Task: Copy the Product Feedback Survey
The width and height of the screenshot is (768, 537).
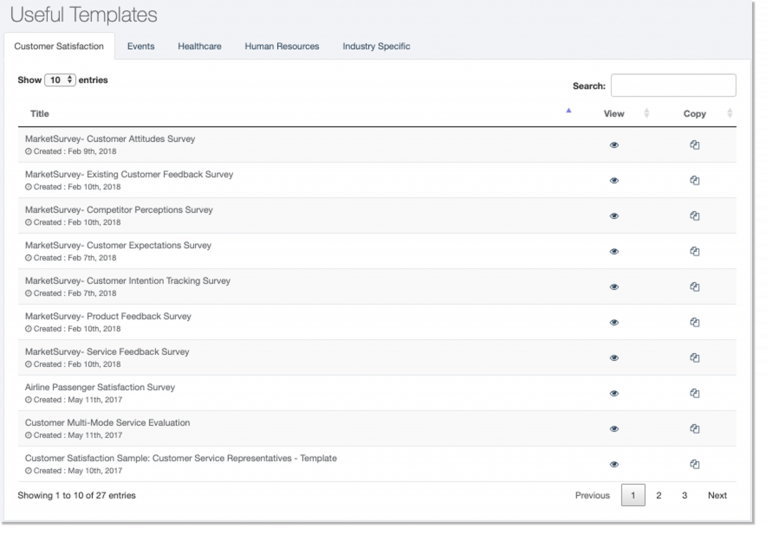Action: point(695,322)
